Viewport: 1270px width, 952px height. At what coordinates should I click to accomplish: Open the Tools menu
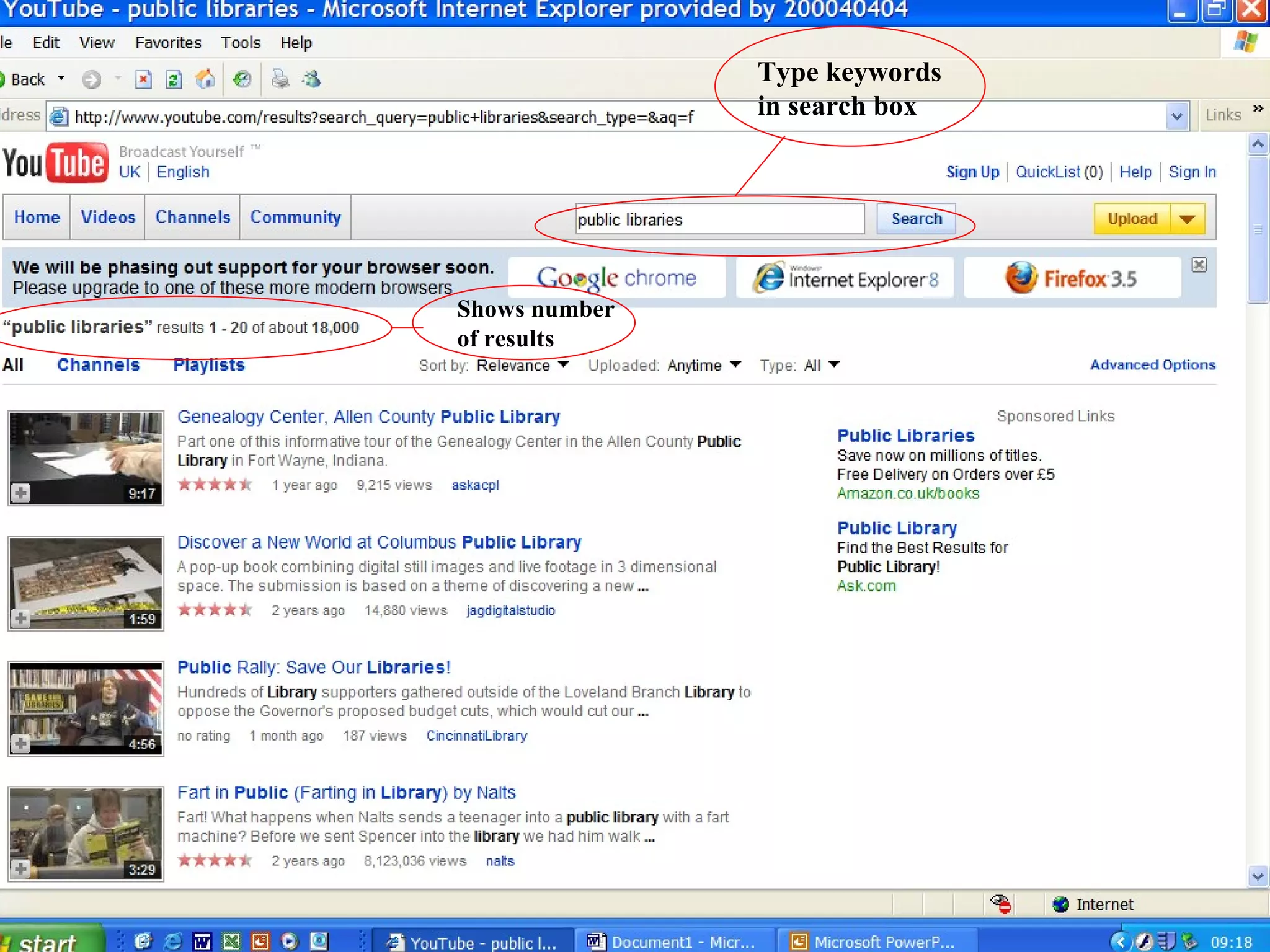[x=241, y=43]
